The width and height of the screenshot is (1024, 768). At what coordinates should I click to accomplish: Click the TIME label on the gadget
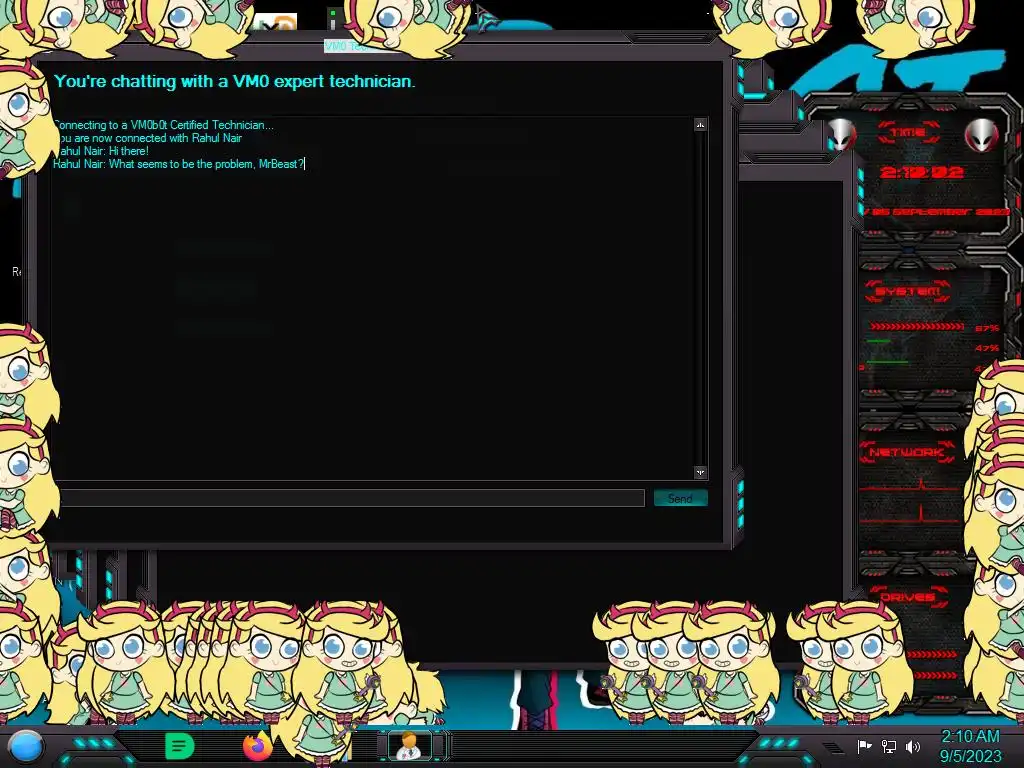click(908, 133)
